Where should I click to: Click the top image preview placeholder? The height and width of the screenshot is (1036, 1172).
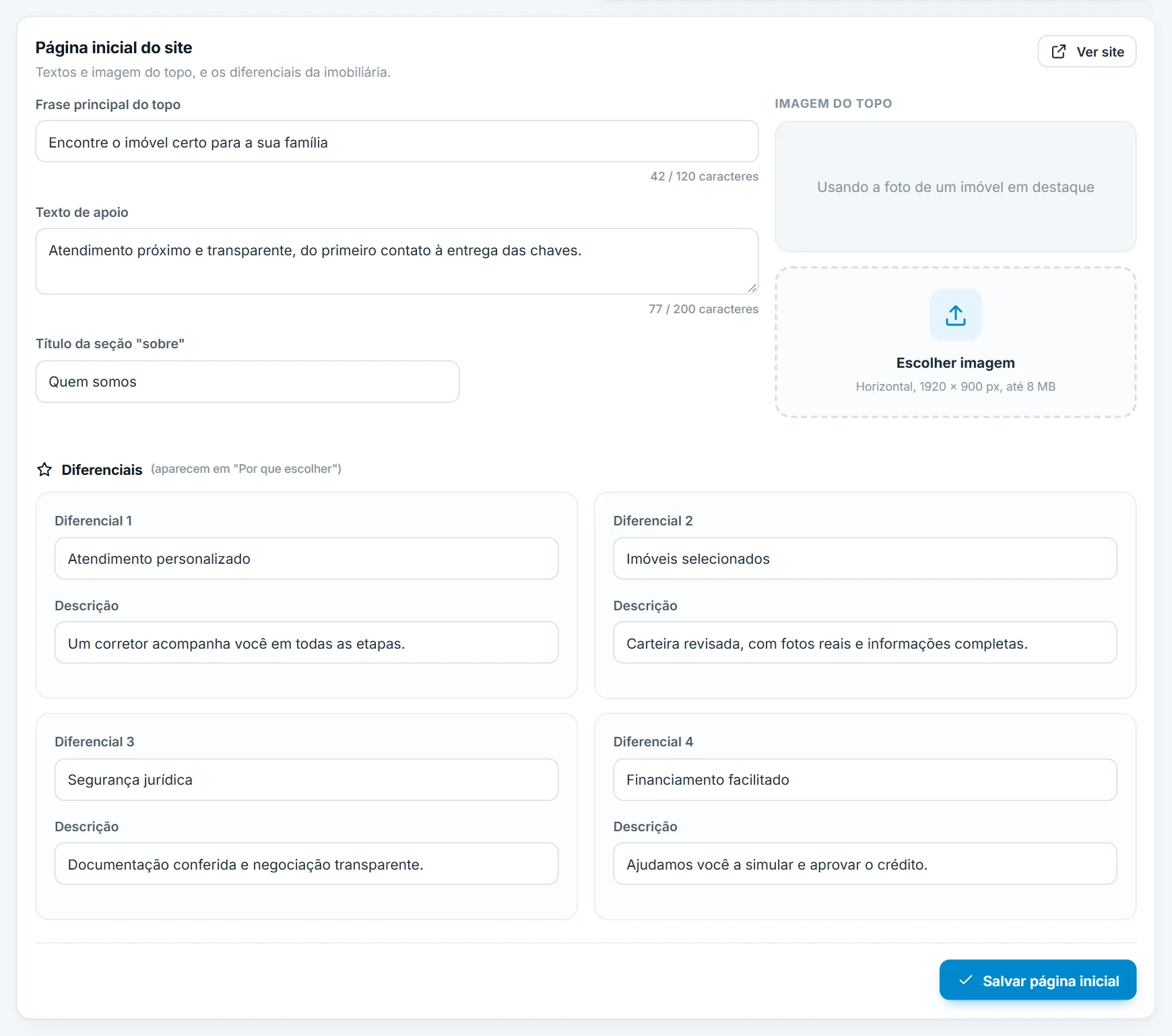click(x=955, y=187)
